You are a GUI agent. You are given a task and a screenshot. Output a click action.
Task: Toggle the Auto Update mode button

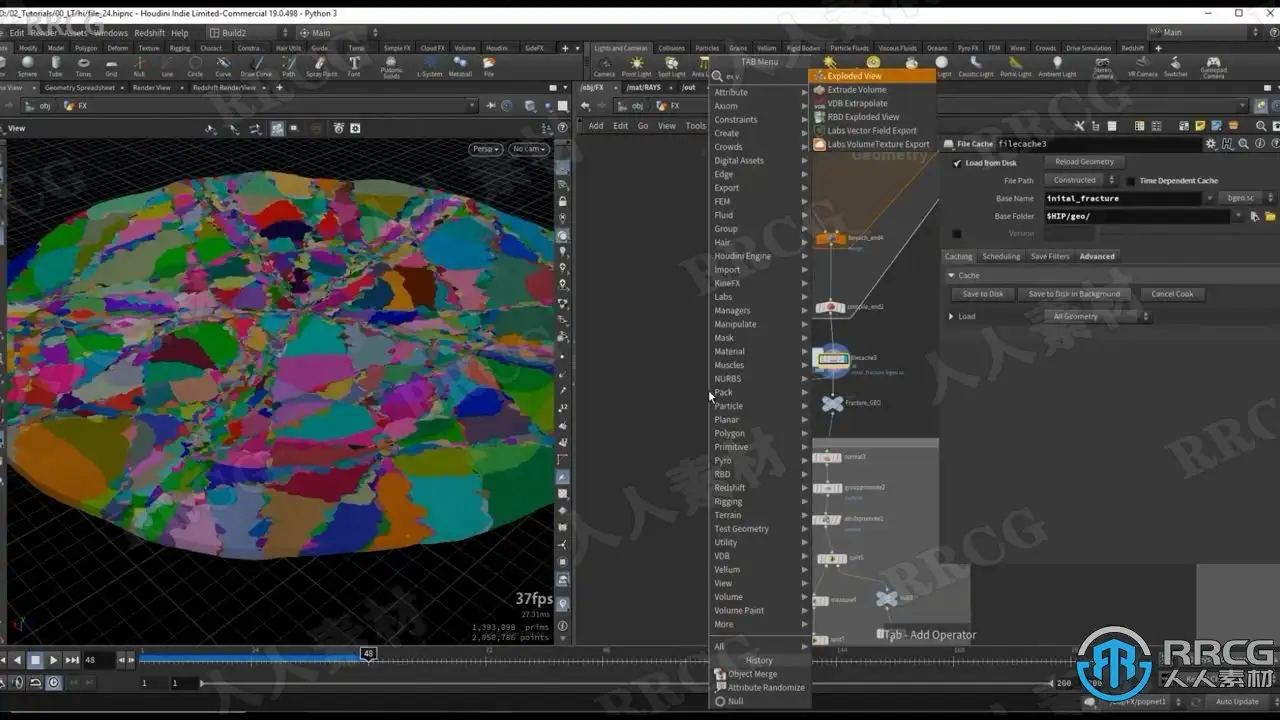pyautogui.click(x=1237, y=702)
